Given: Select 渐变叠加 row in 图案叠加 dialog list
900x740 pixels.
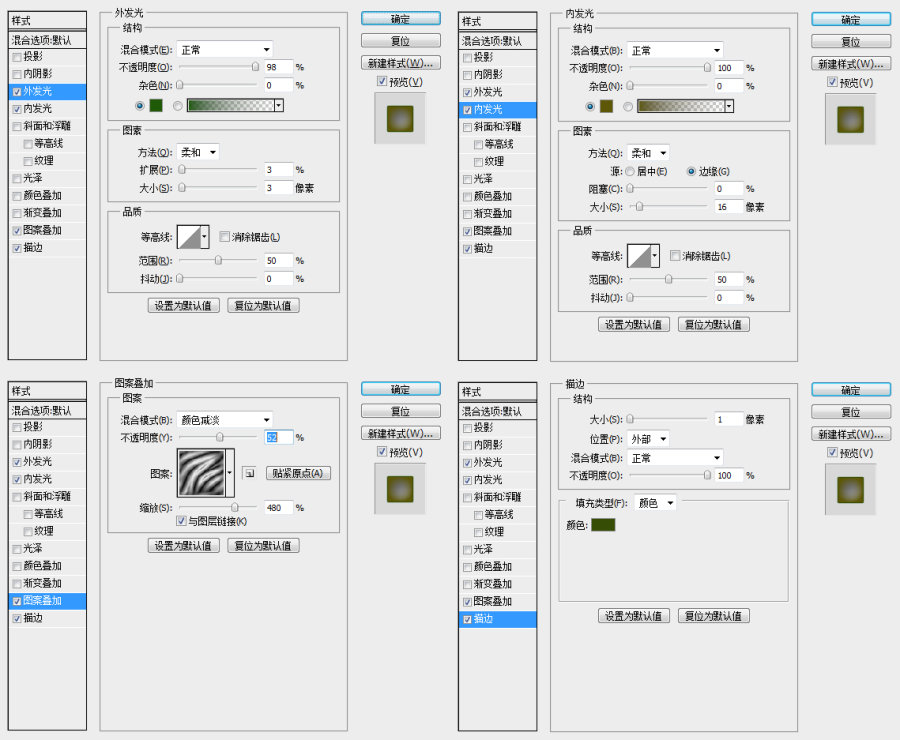Looking at the screenshot, I should [x=47, y=583].
